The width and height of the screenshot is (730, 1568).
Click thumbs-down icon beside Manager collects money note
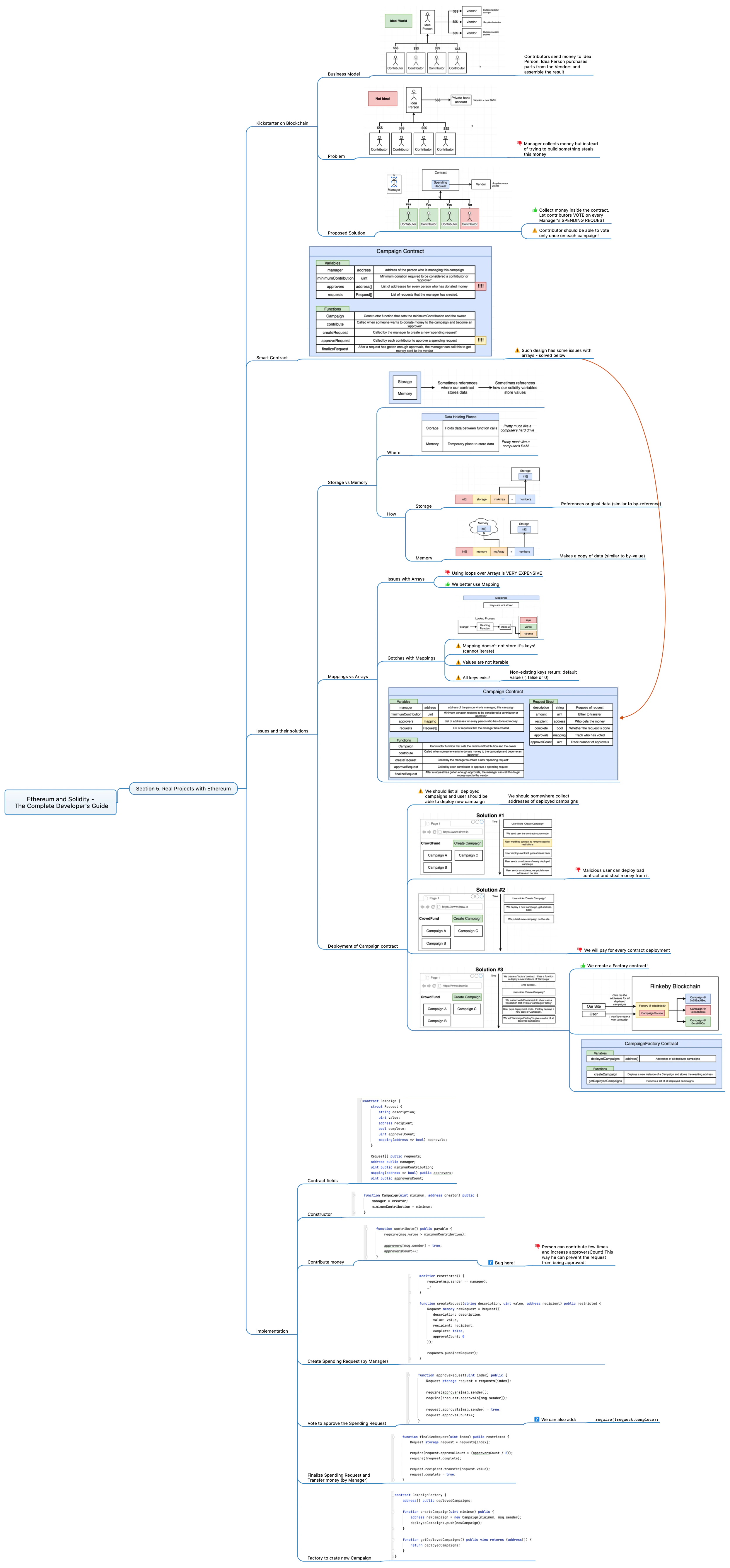pyautogui.click(x=519, y=144)
